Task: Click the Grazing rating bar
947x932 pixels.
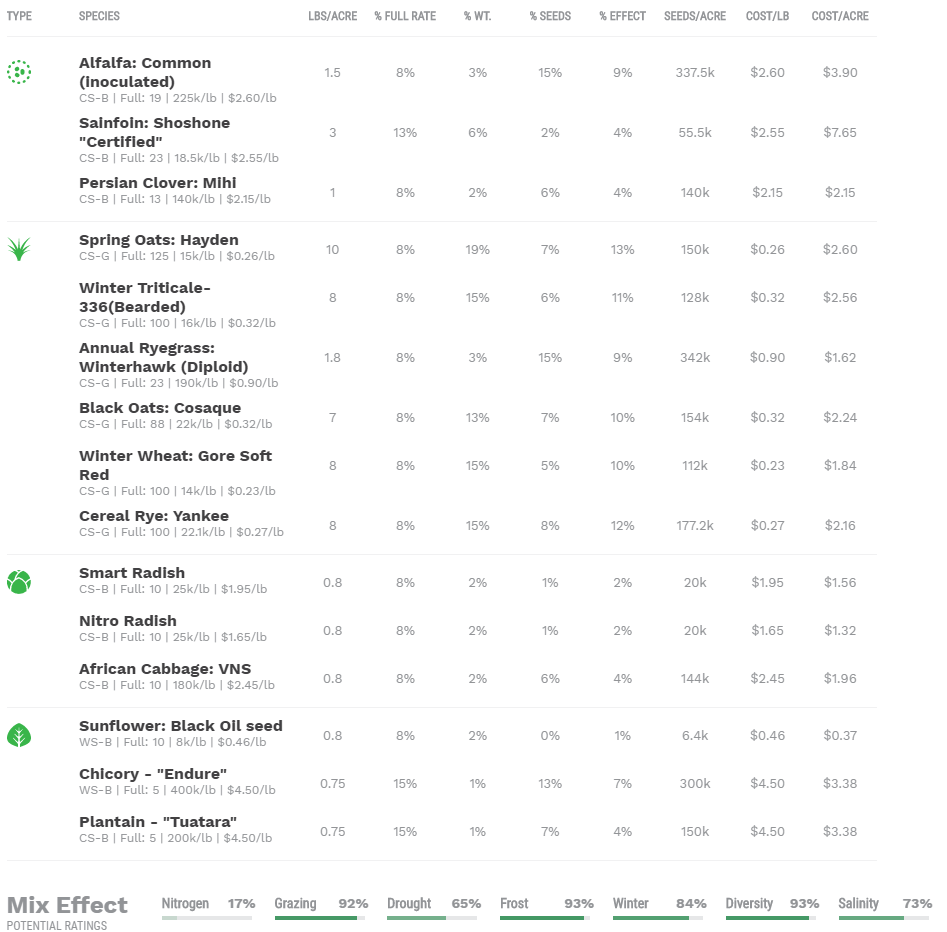Action: coord(321,917)
